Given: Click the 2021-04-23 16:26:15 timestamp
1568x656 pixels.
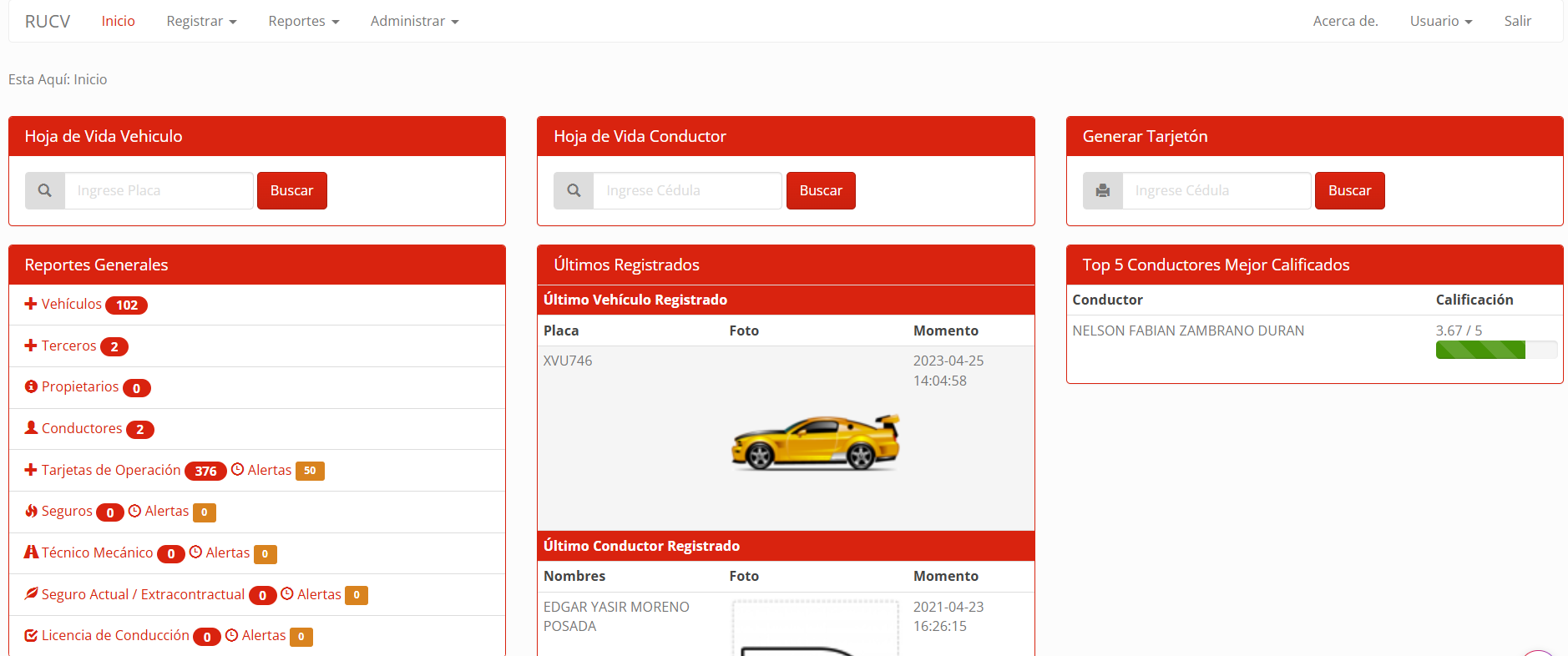Looking at the screenshot, I should point(948,617).
